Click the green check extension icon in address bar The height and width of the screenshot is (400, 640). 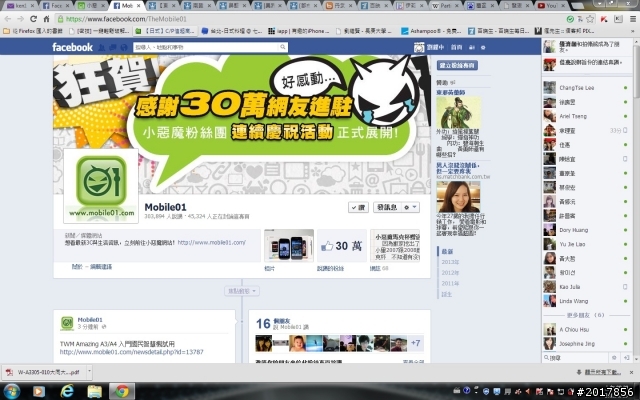pos(570,19)
